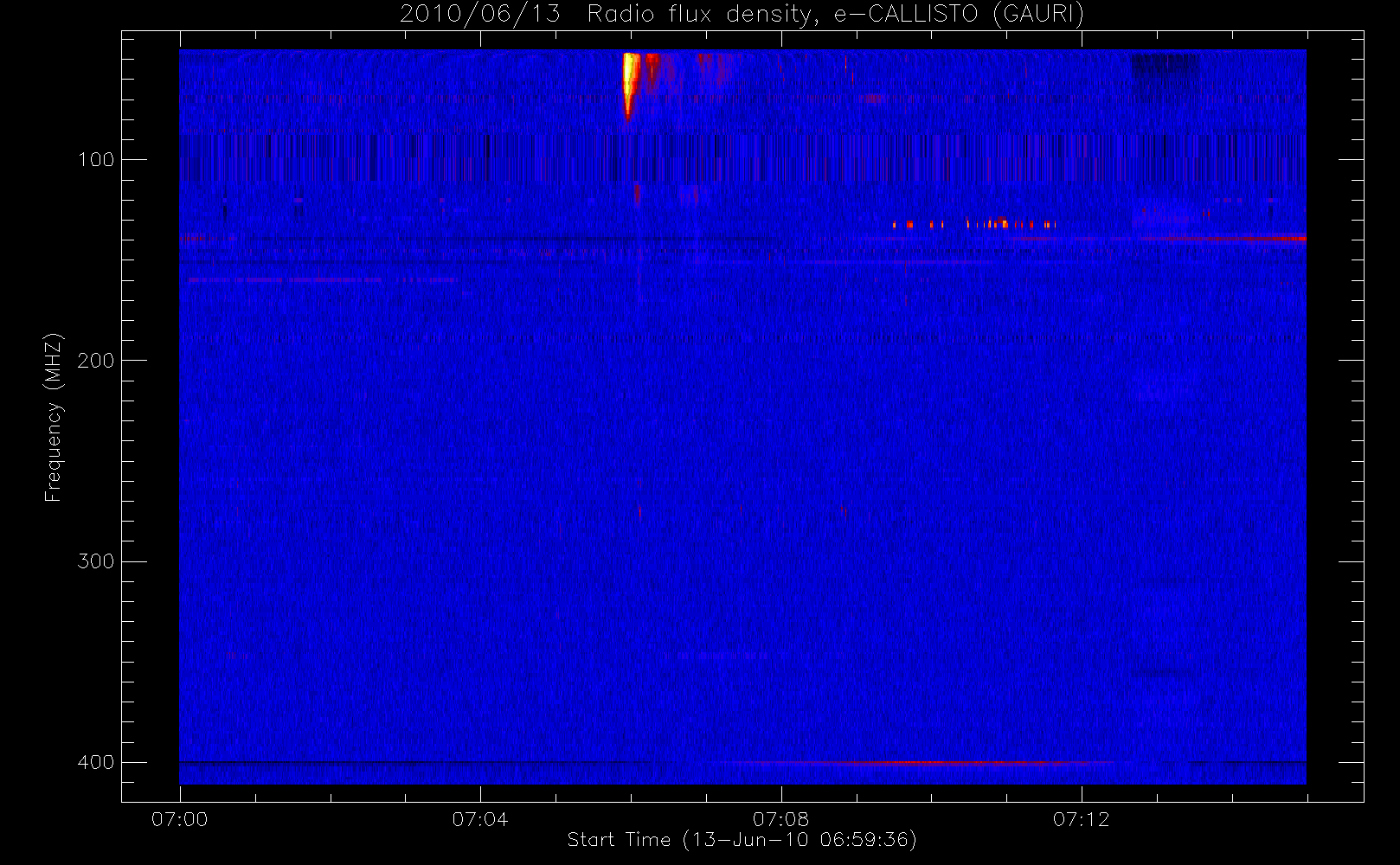Image resolution: width=1400 pixels, height=865 pixels.
Task: Click the 'Frequency (MHZ)' axis label
Action: [54, 417]
